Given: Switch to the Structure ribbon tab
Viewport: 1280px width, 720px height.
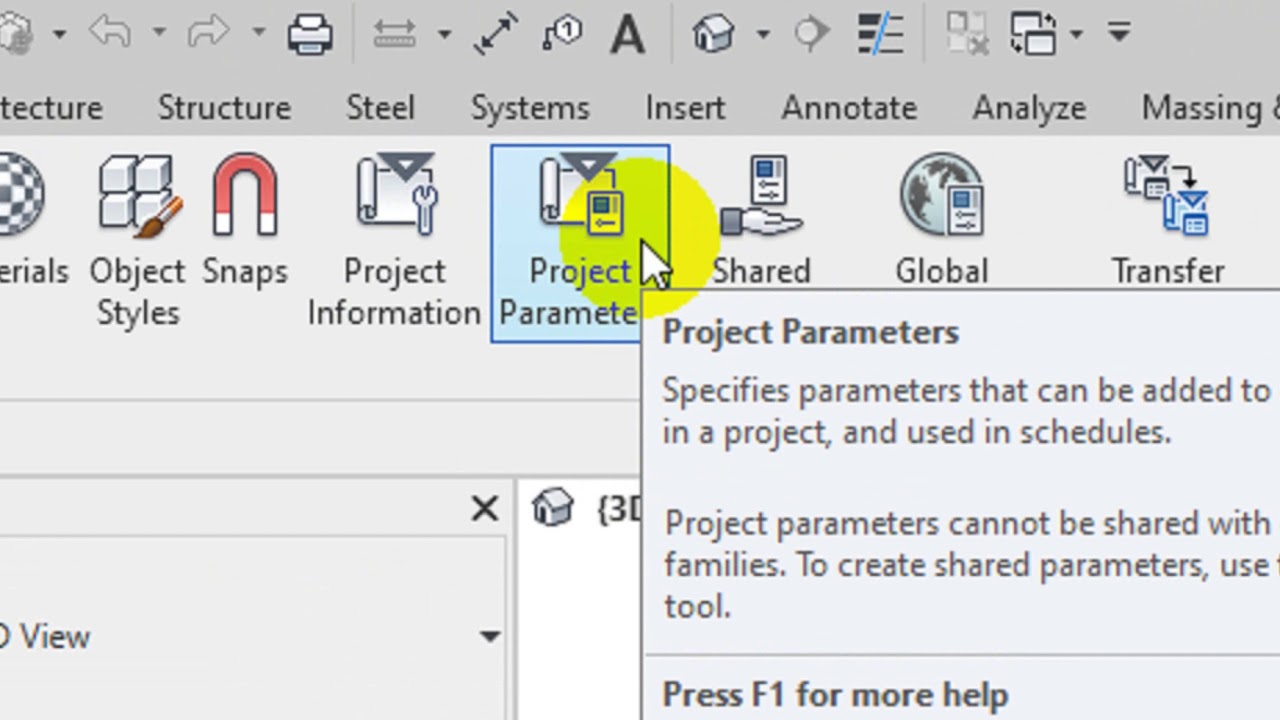Looking at the screenshot, I should 224,108.
